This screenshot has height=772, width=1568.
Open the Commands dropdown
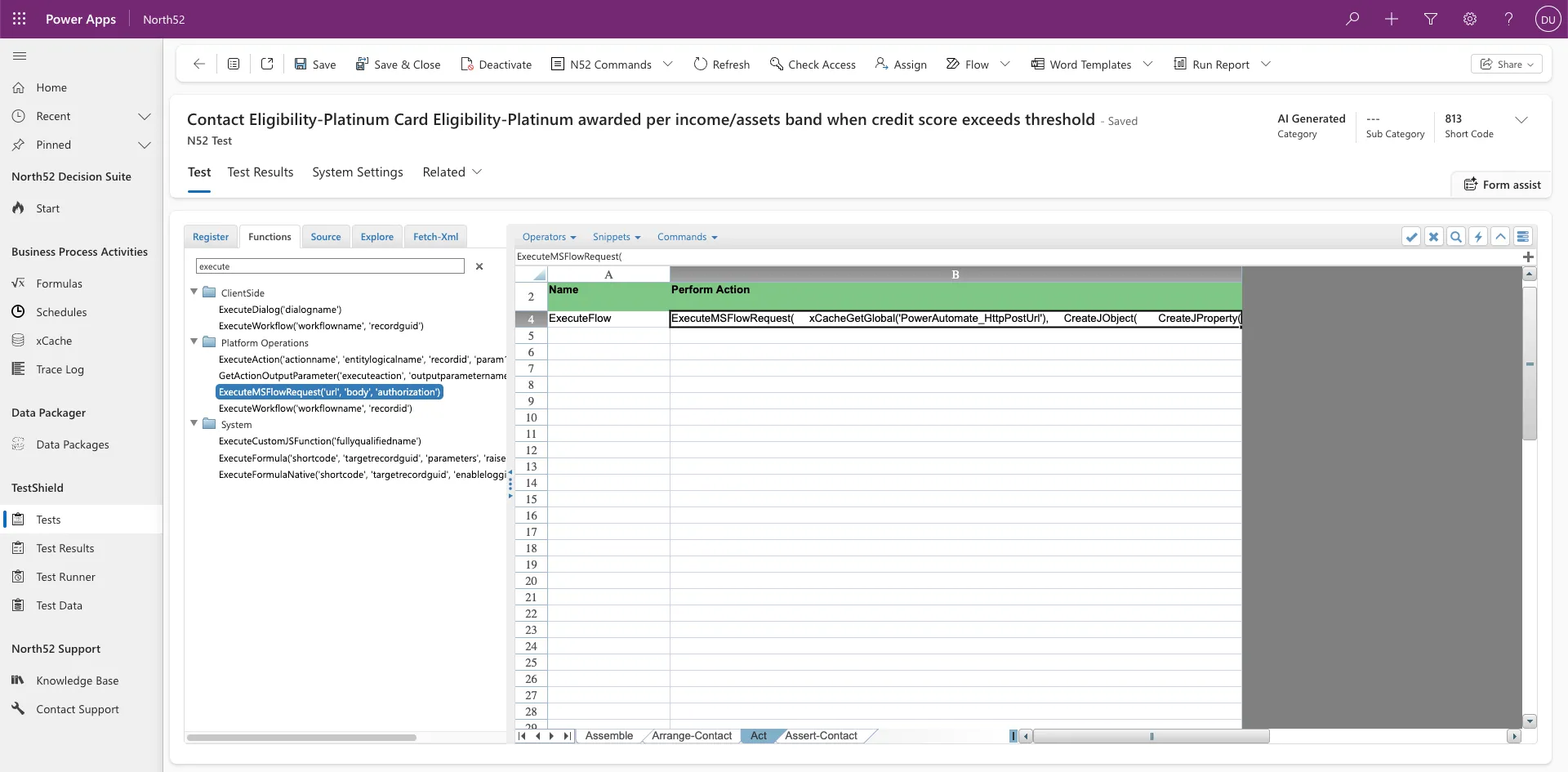coord(688,237)
